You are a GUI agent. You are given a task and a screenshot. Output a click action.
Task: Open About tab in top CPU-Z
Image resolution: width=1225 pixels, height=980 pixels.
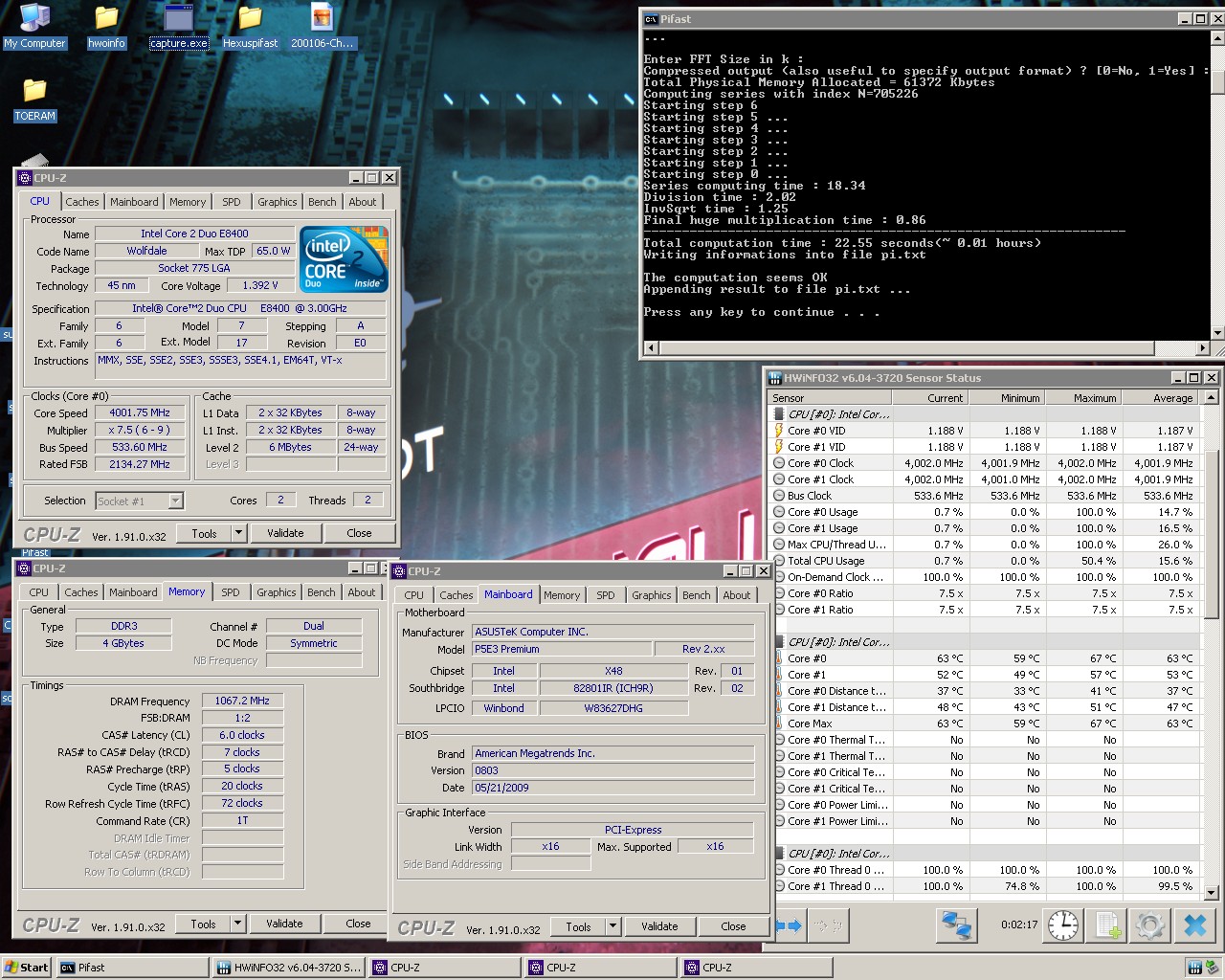pyautogui.click(x=363, y=202)
